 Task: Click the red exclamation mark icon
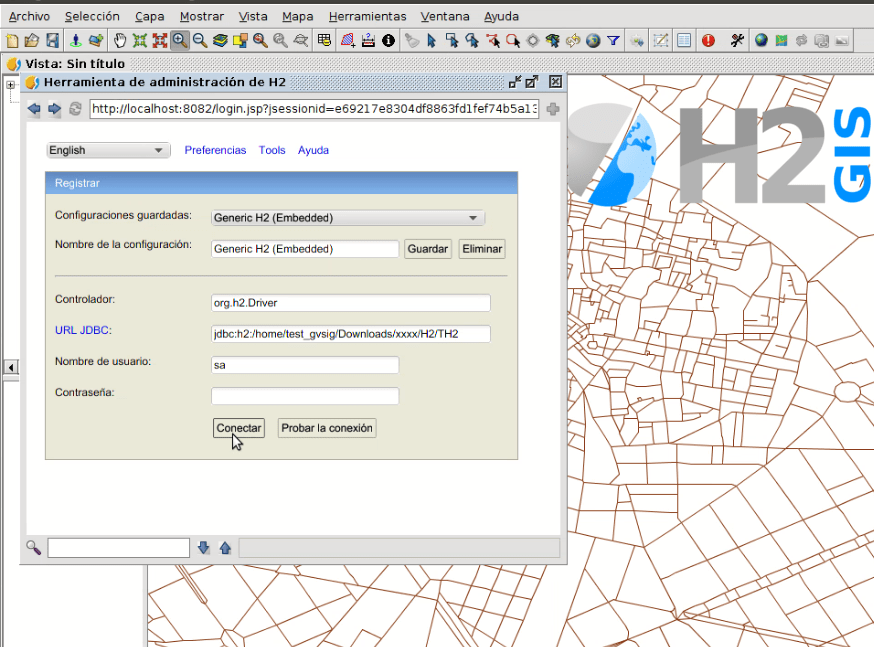[708, 41]
